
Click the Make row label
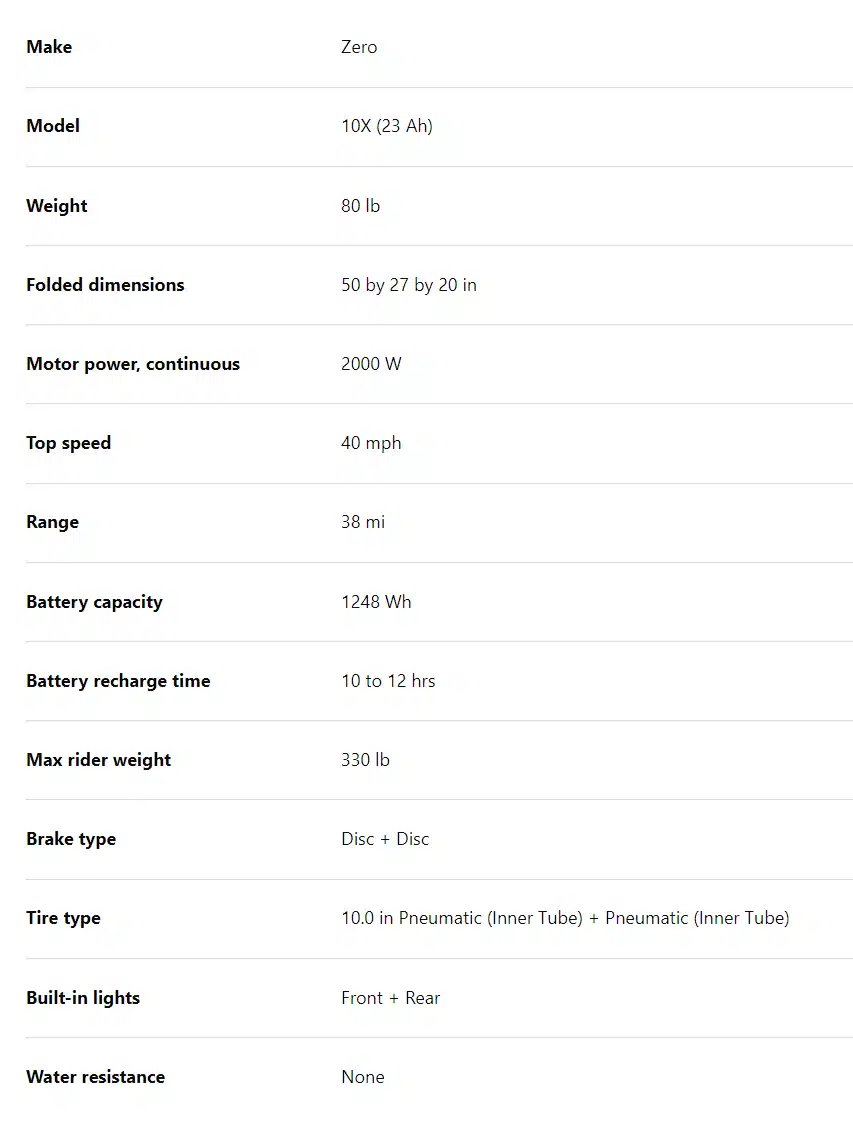(x=49, y=47)
